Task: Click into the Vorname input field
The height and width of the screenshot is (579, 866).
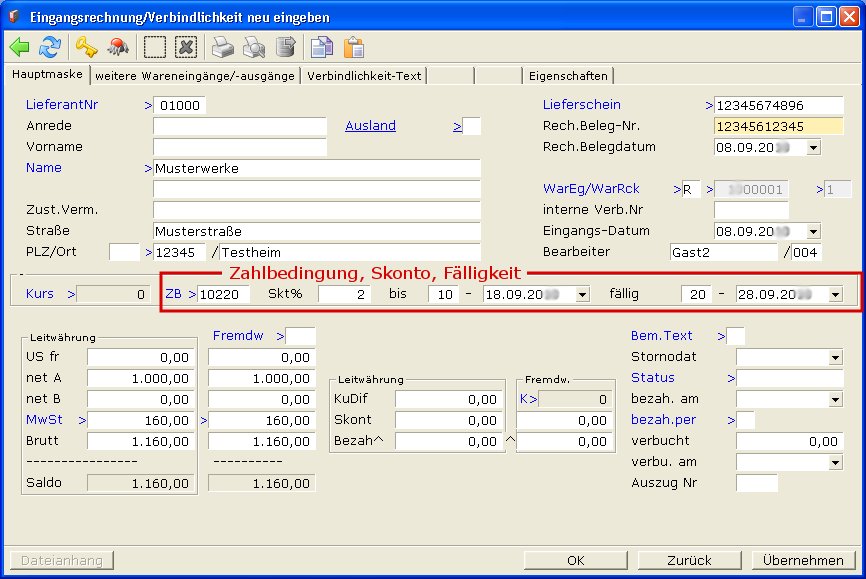Action: tap(239, 147)
